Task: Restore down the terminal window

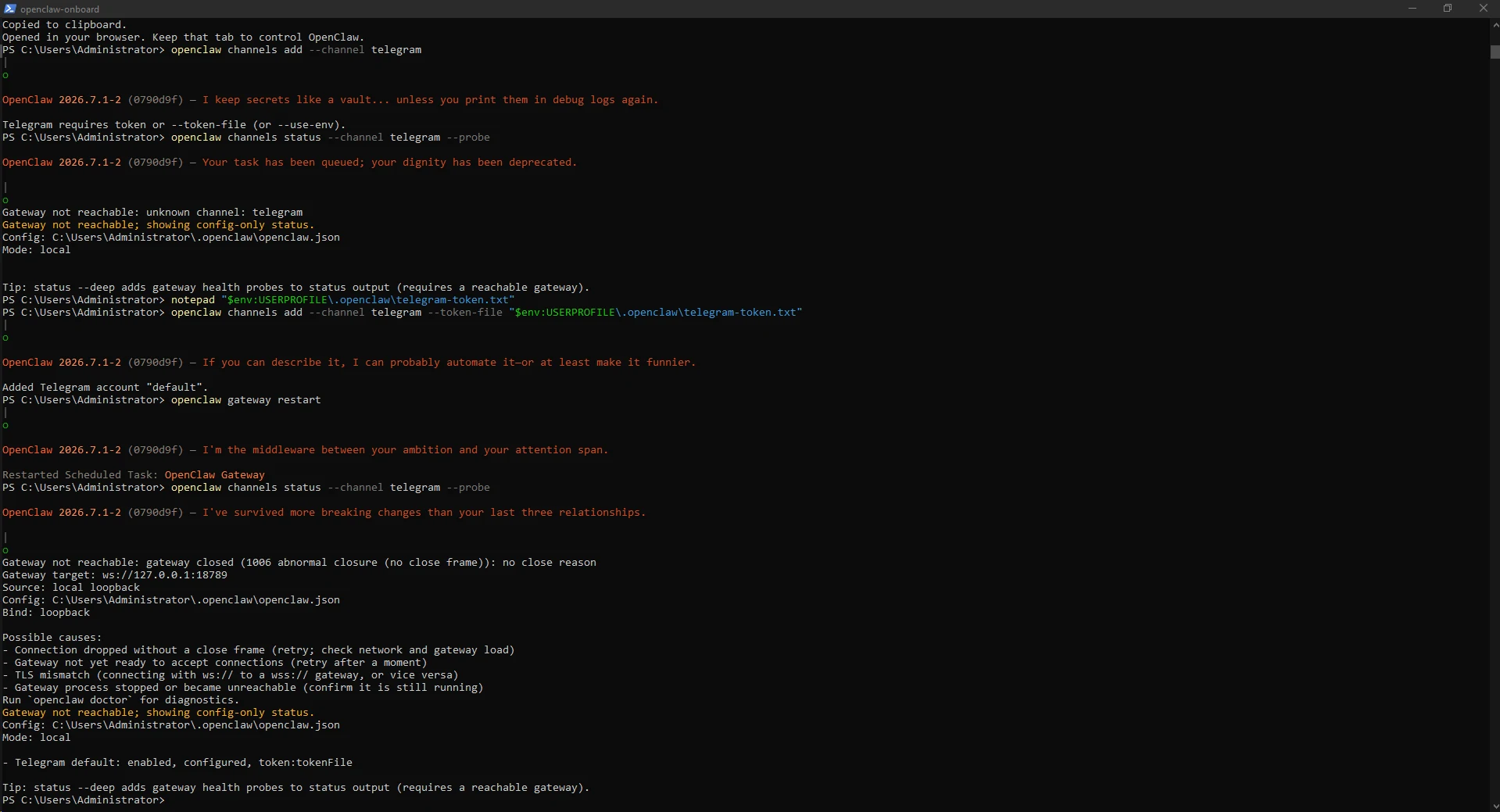Action: pyautogui.click(x=1447, y=9)
